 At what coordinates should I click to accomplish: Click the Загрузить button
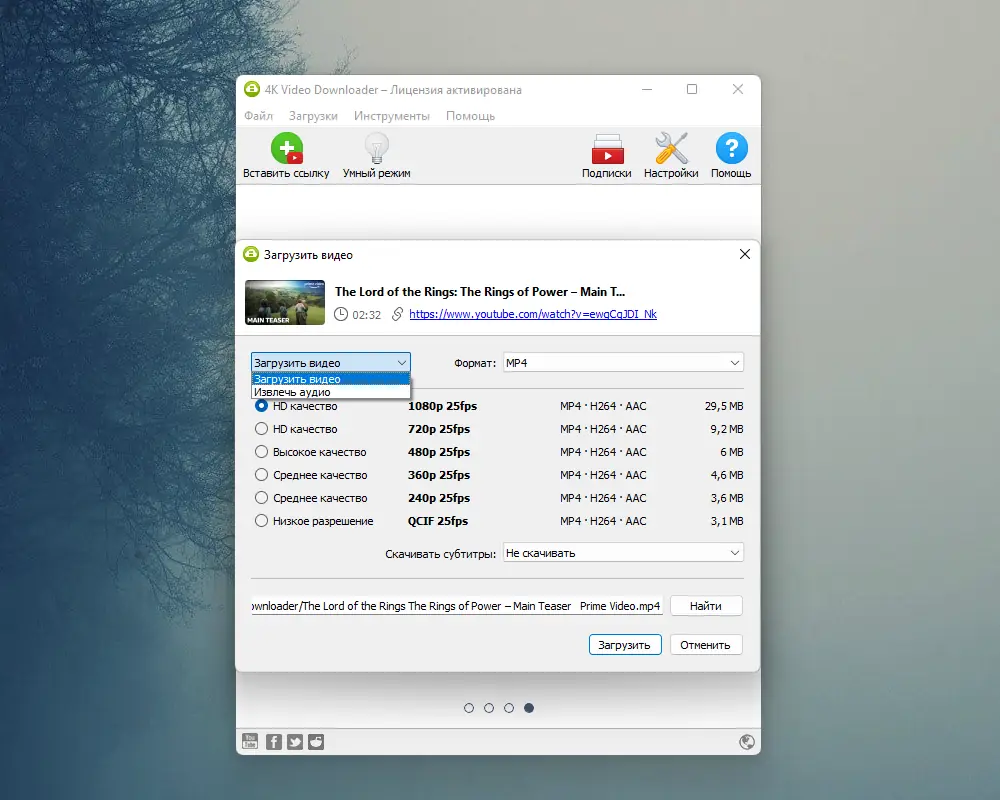tap(625, 644)
